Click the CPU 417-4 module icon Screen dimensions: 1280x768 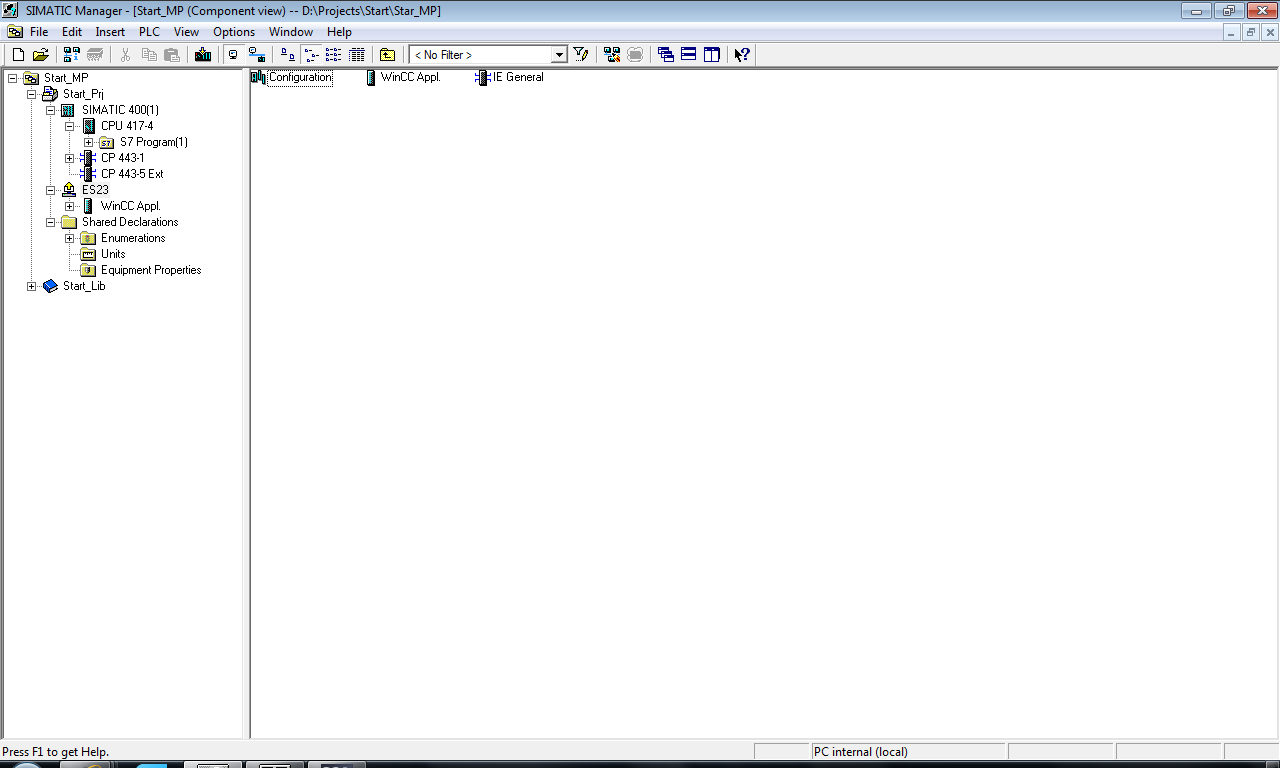(89, 126)
